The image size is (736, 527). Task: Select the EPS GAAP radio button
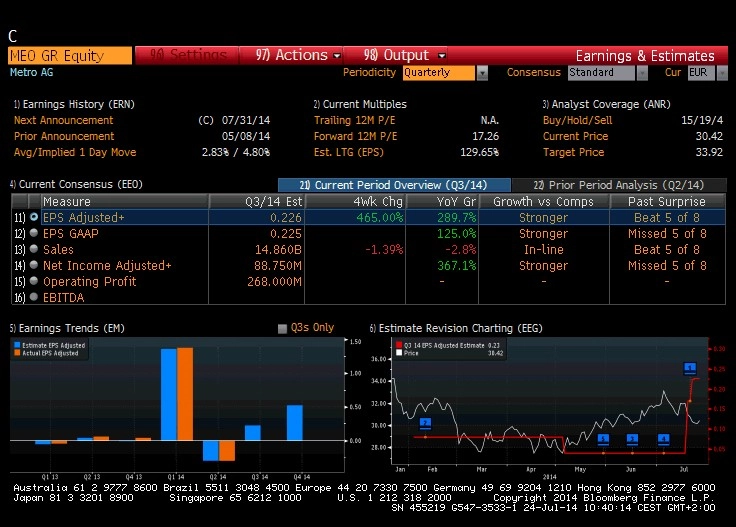pyautogui.click(x=34, y=233)
